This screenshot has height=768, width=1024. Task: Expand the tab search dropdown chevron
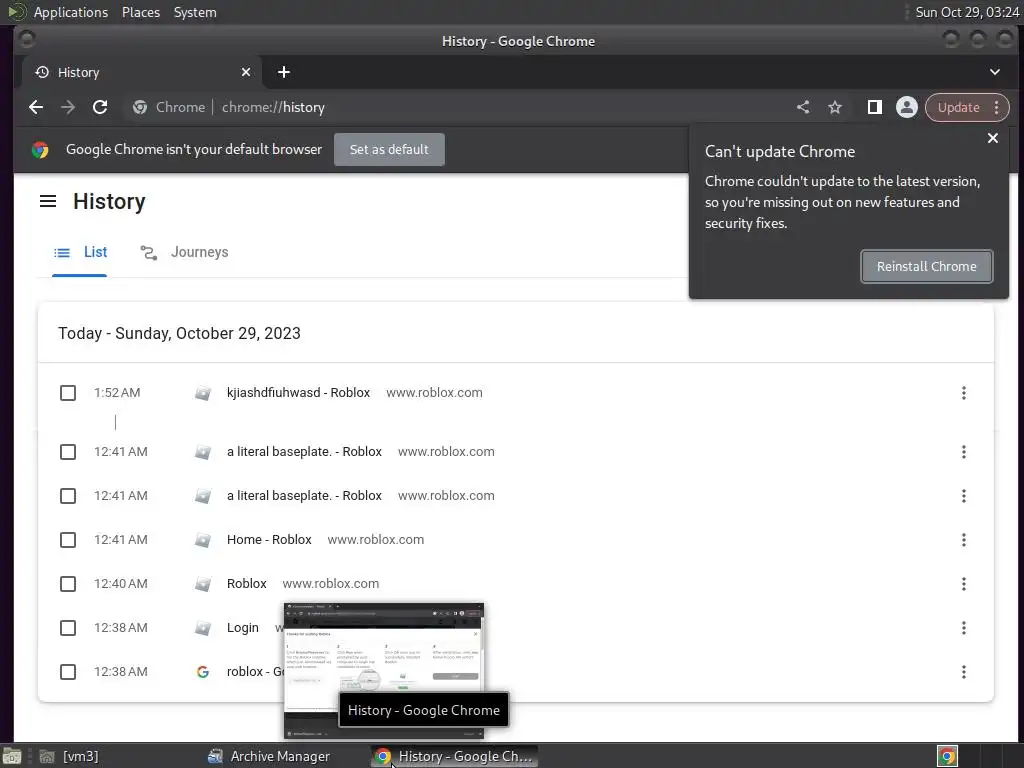(994, 72)
